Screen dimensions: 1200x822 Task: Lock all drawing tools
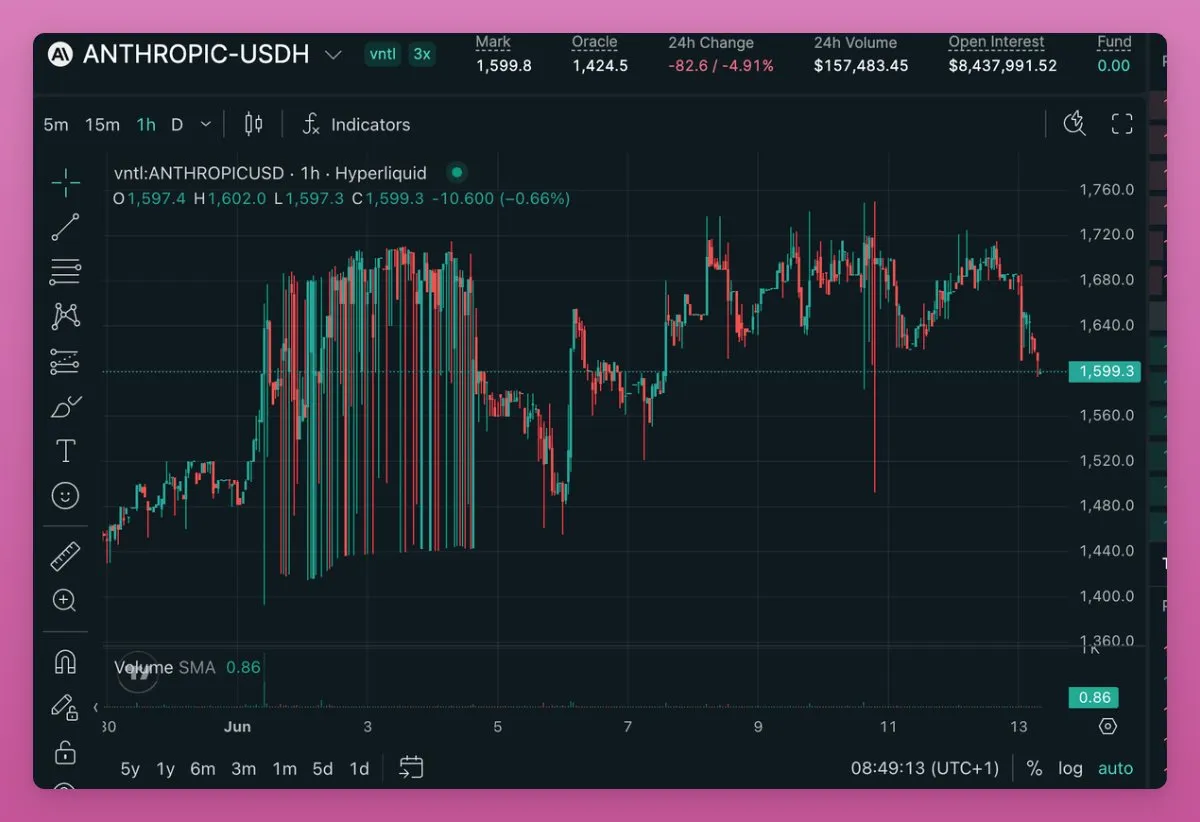(65, 752)
